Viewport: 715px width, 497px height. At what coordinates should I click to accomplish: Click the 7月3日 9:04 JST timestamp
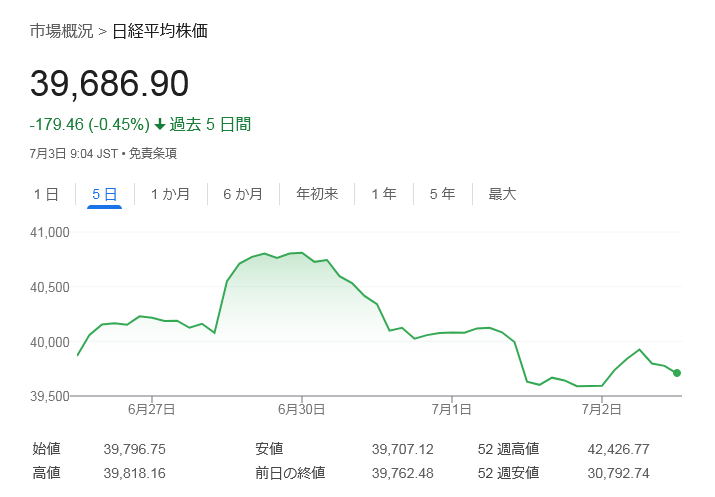pos(73,153)
